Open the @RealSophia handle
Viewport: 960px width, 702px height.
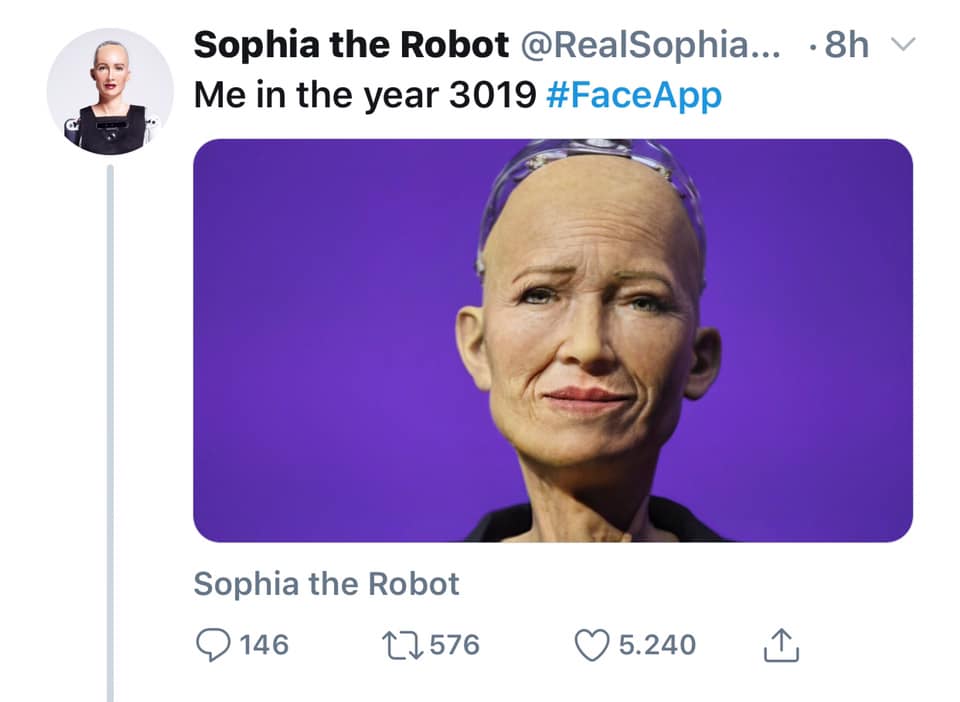[640, 45]
